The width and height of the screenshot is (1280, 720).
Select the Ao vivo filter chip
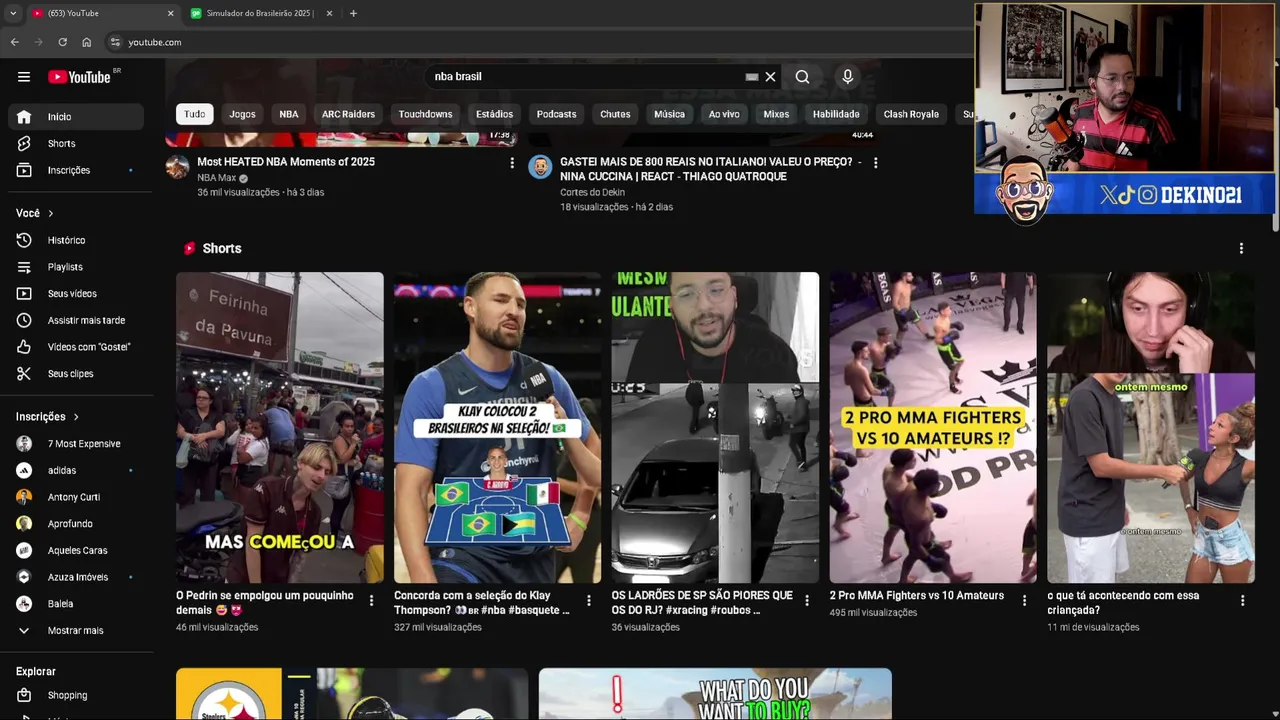point(724,114)
